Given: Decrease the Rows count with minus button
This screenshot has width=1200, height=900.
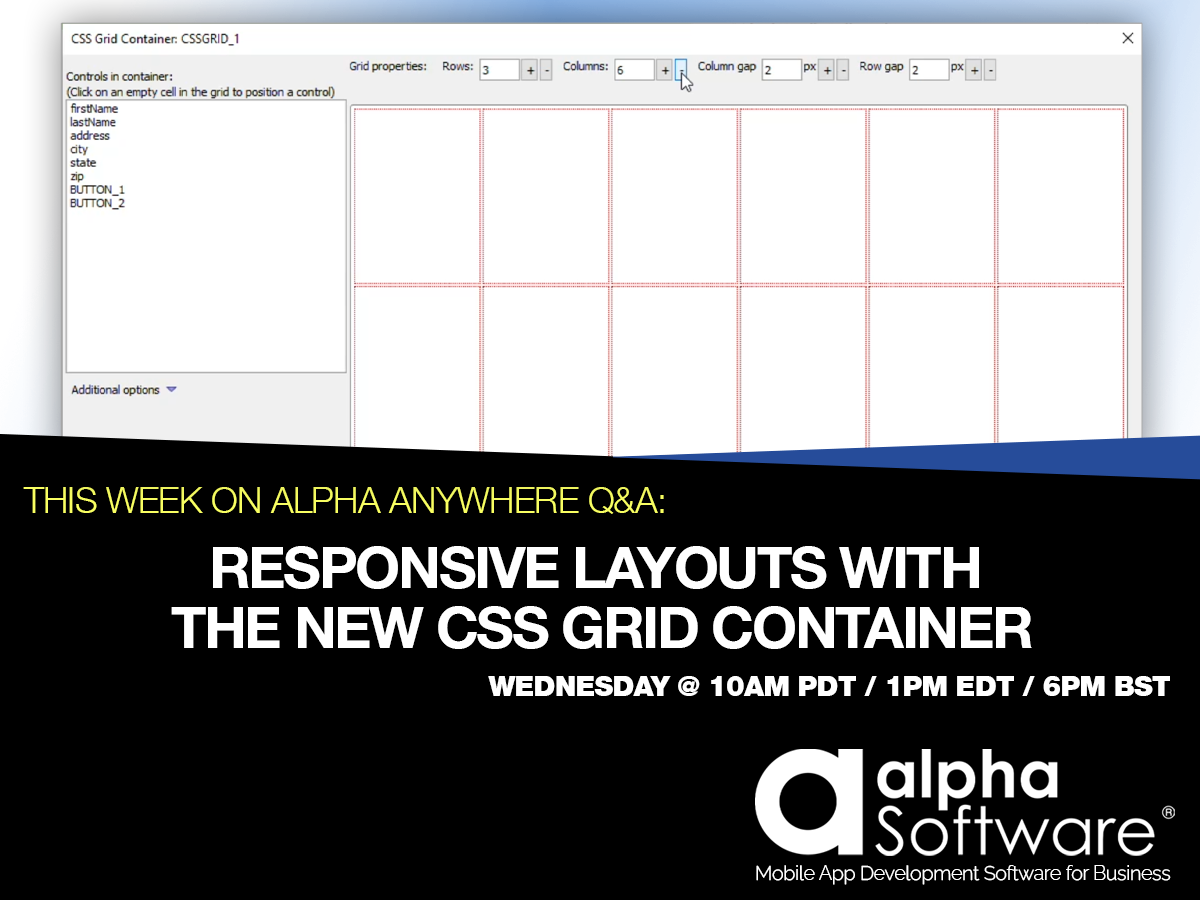Looking at the screenshot, I should click(x=546, y=70).
